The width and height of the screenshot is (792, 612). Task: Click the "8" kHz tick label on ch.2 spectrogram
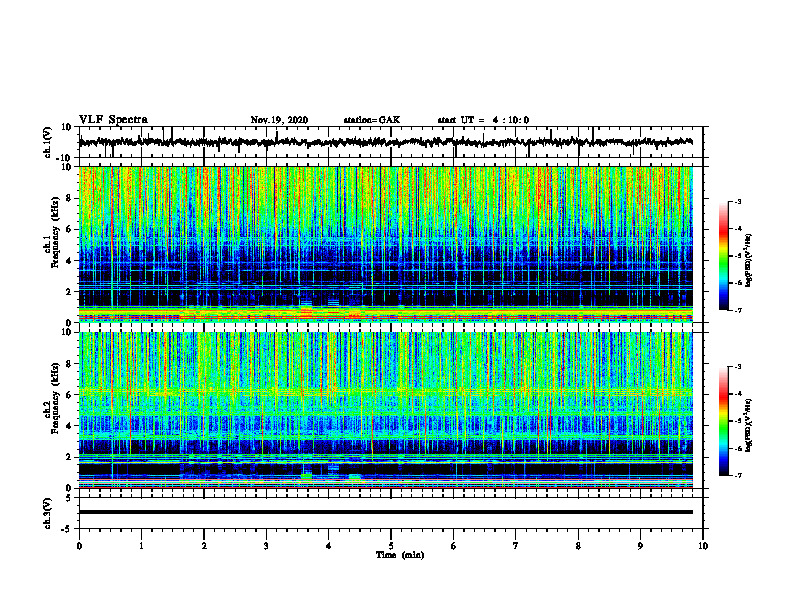[x=69, y=364]
